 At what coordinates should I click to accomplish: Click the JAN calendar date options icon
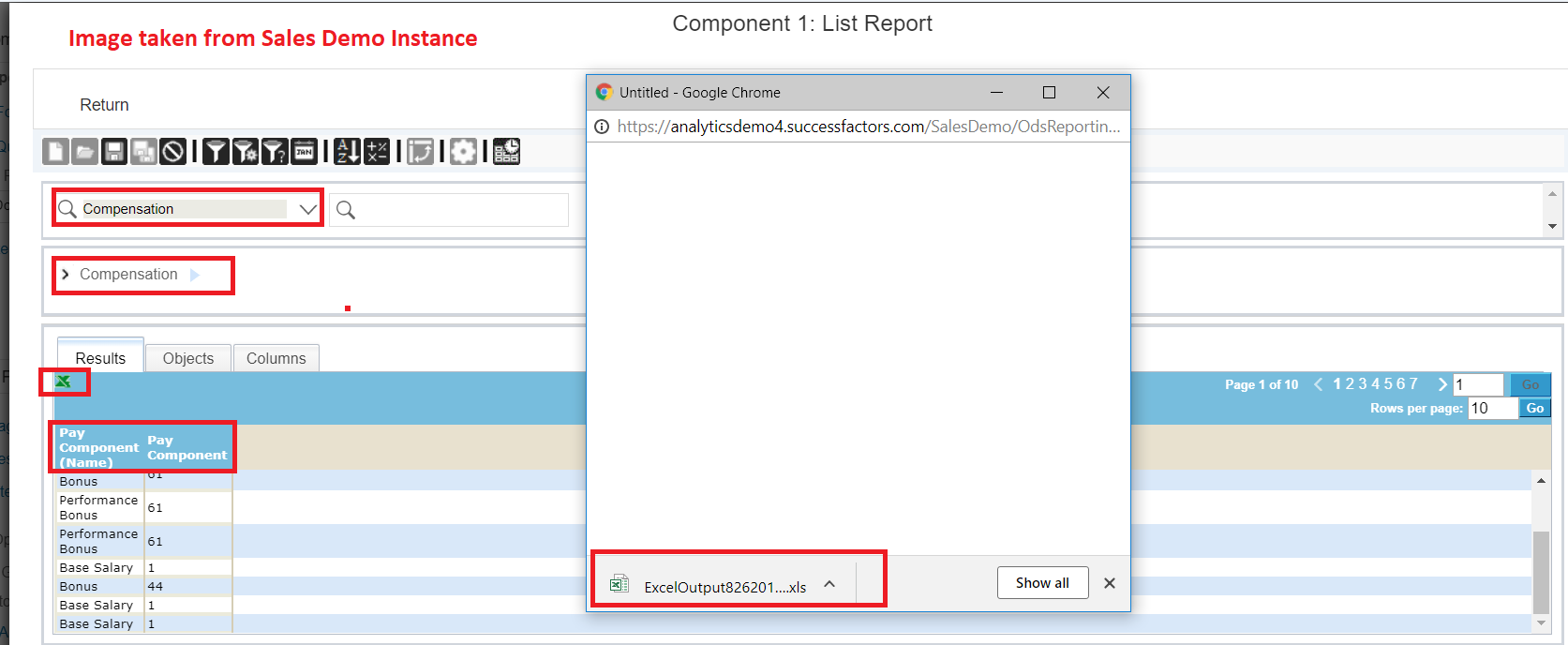coord(305,151)
